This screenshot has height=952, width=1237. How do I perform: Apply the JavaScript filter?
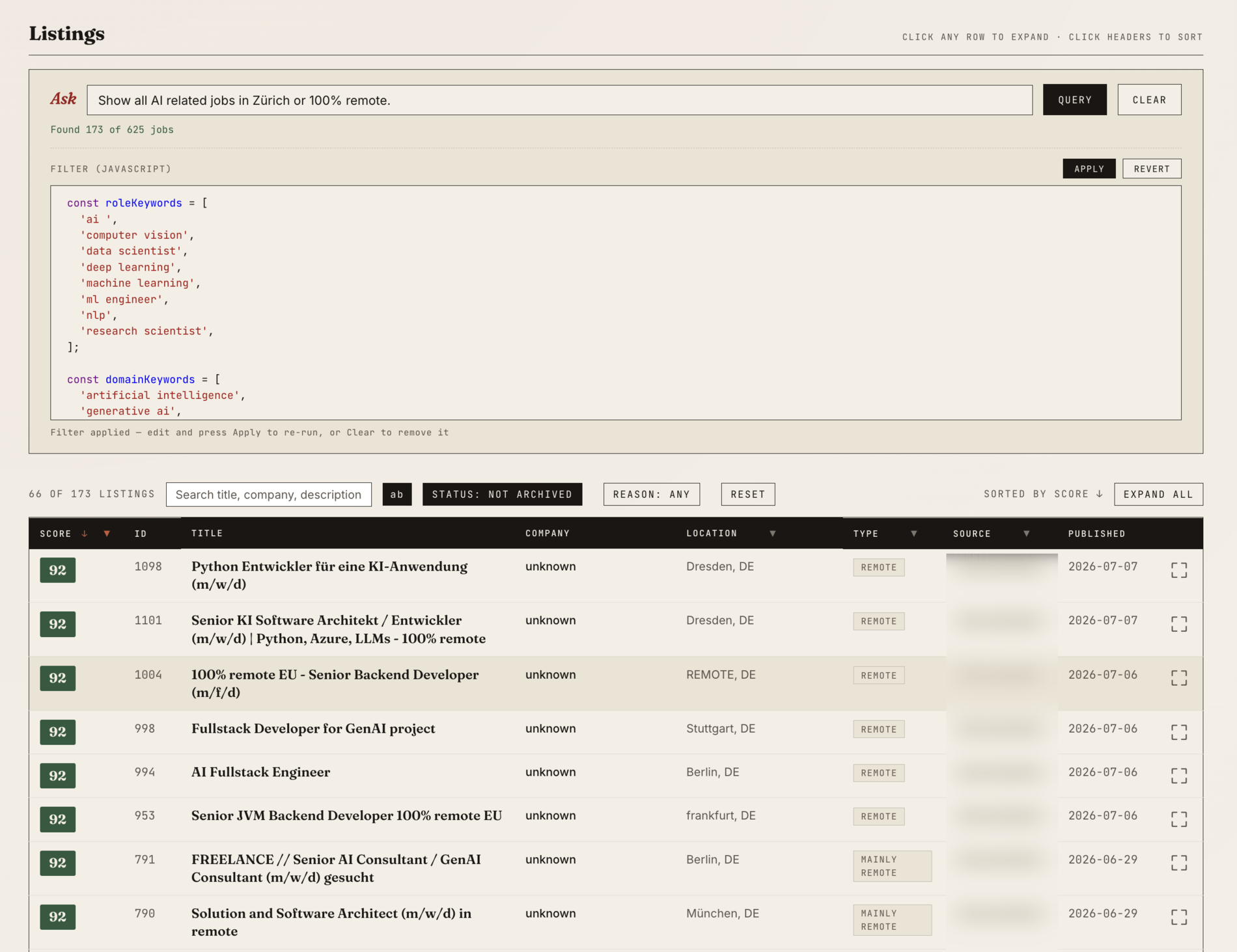coord(1089,169)
